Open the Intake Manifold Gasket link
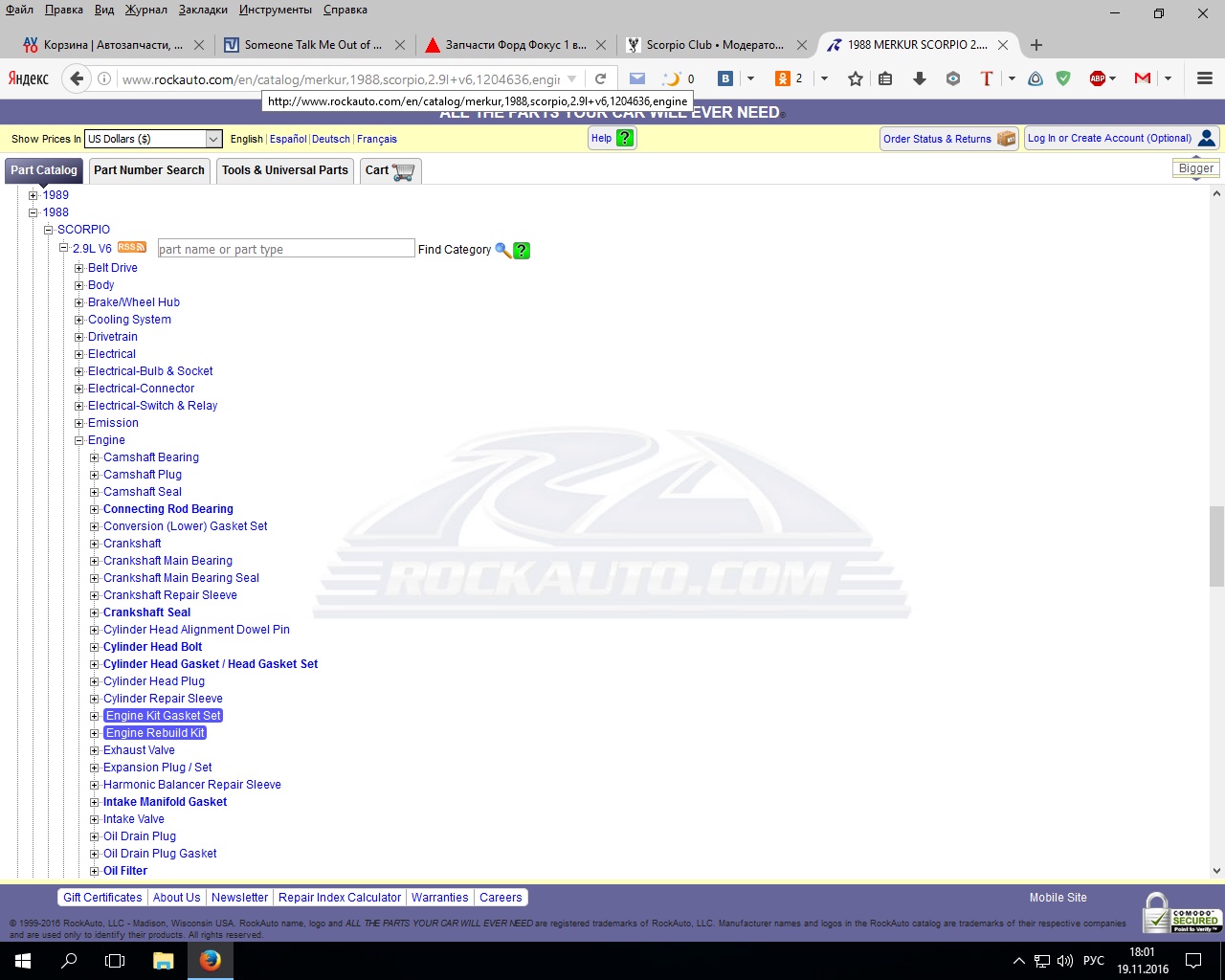The width and height of the screenshot is (1225, 980). (166, 802)
